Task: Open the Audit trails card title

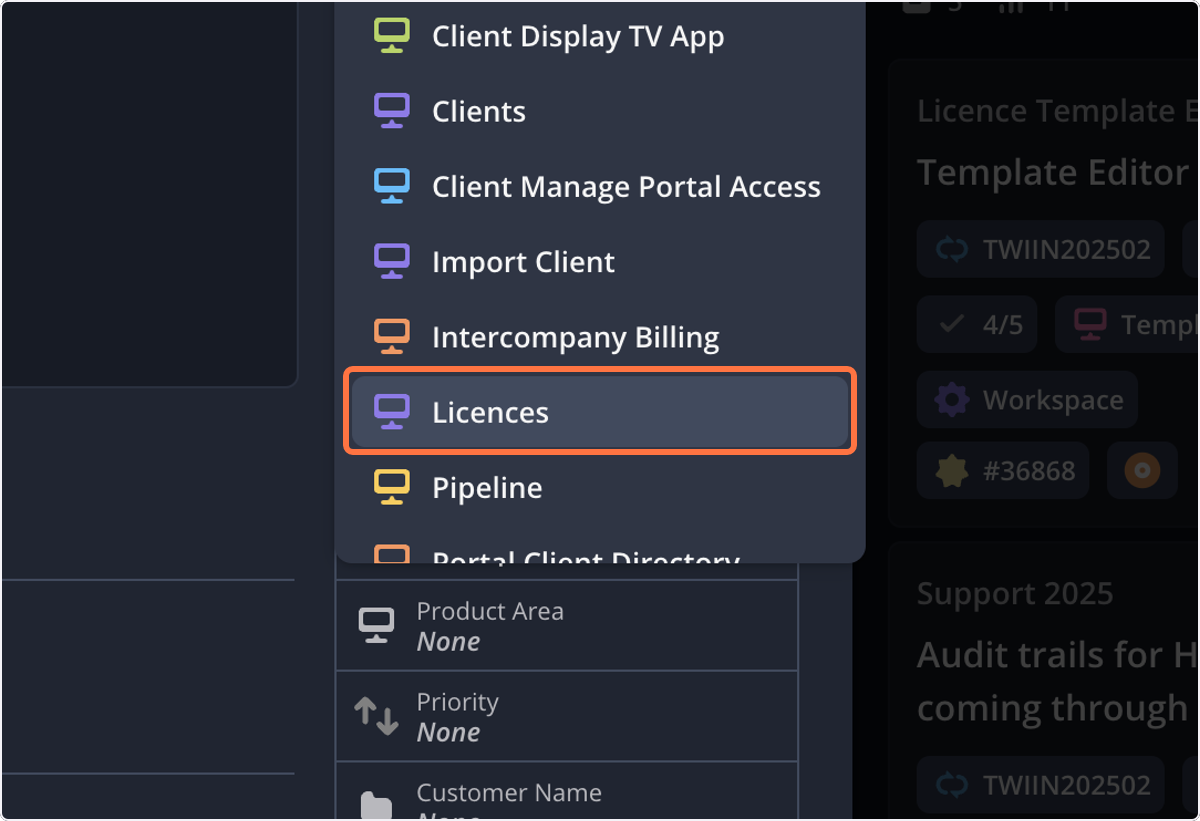Action: pos(1058,682)
